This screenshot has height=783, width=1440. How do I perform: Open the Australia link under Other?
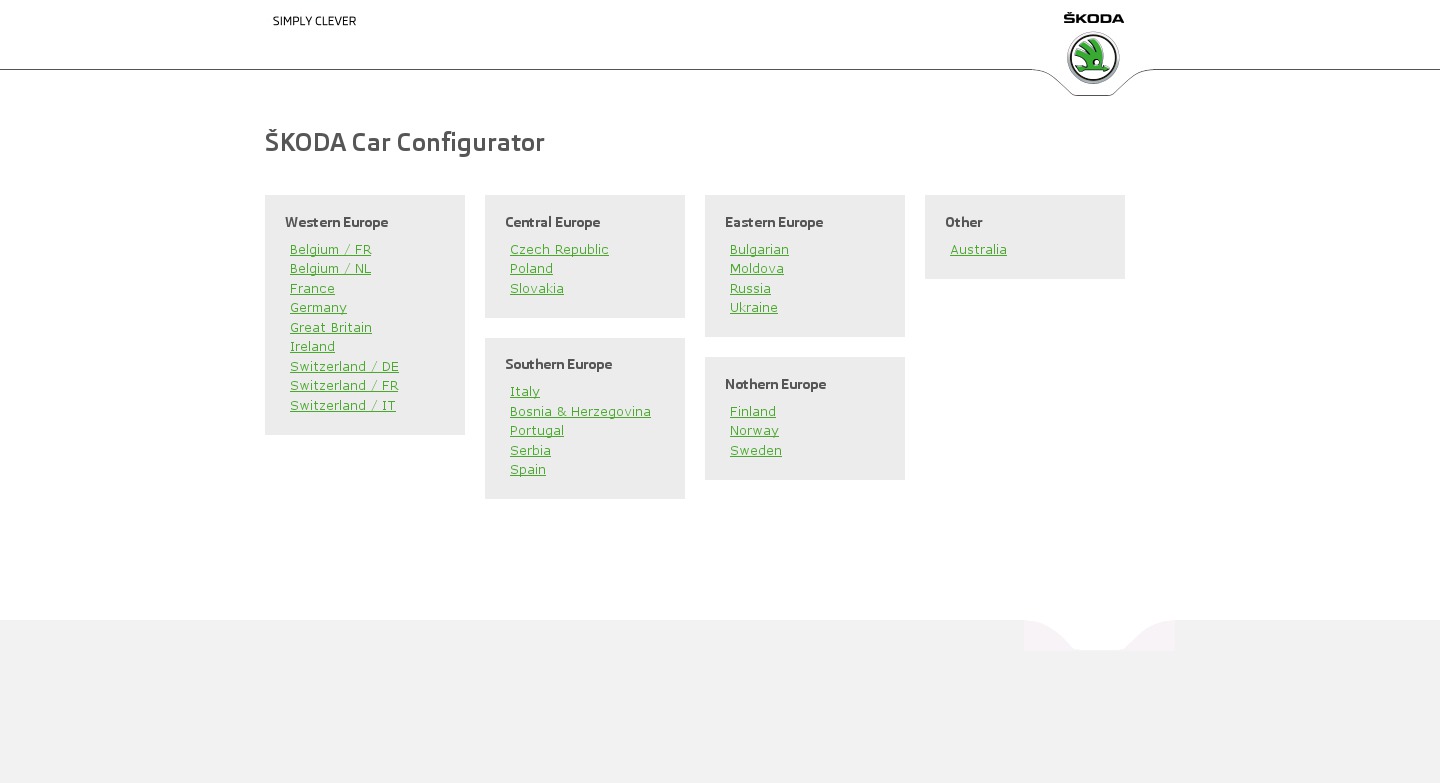tap(978, 249)
